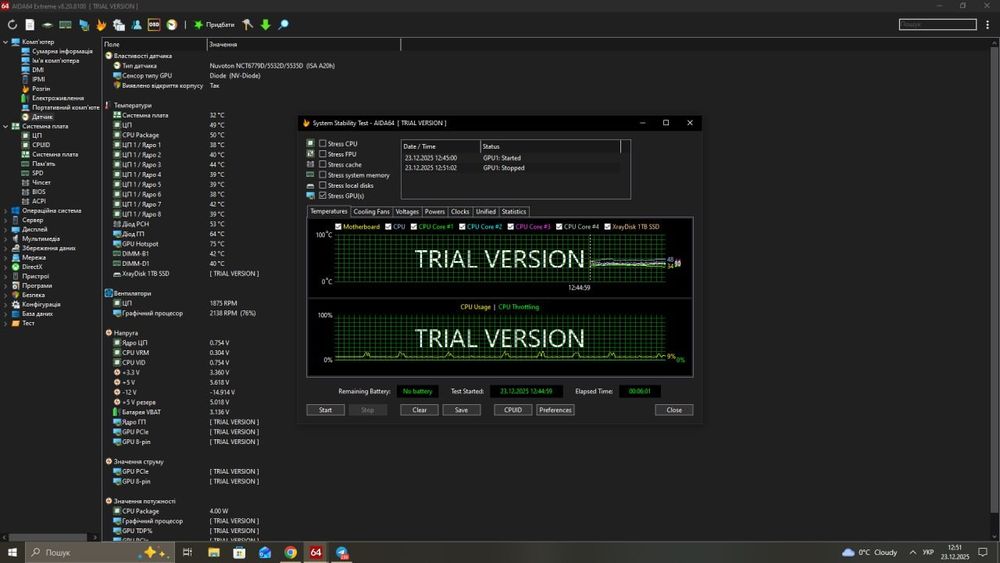1000x563 pixels.
Task: Collapse the Комп'ютер tree node
Action: [x=6, y=42]
